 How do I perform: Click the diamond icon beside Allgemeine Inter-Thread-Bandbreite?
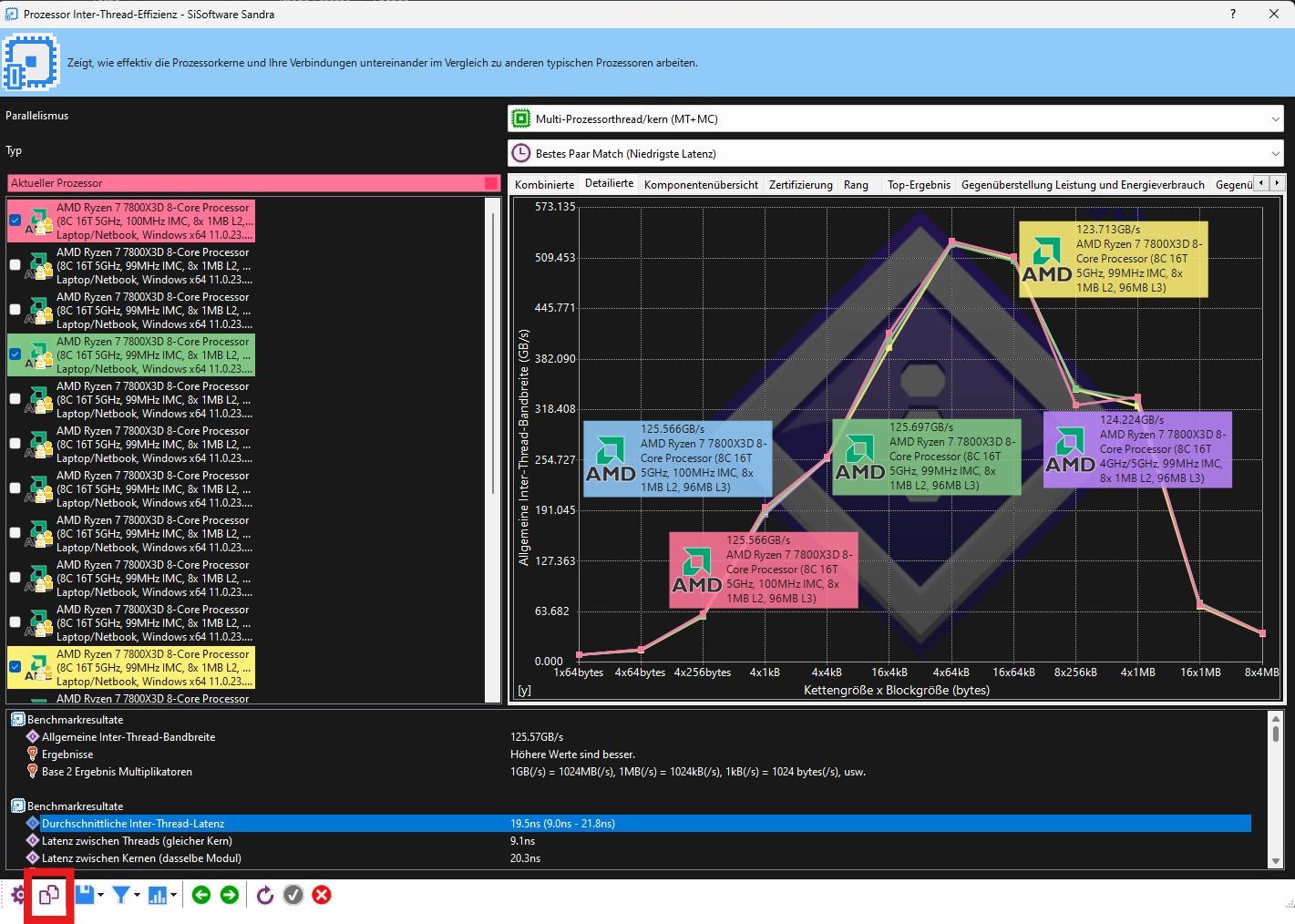33,736
